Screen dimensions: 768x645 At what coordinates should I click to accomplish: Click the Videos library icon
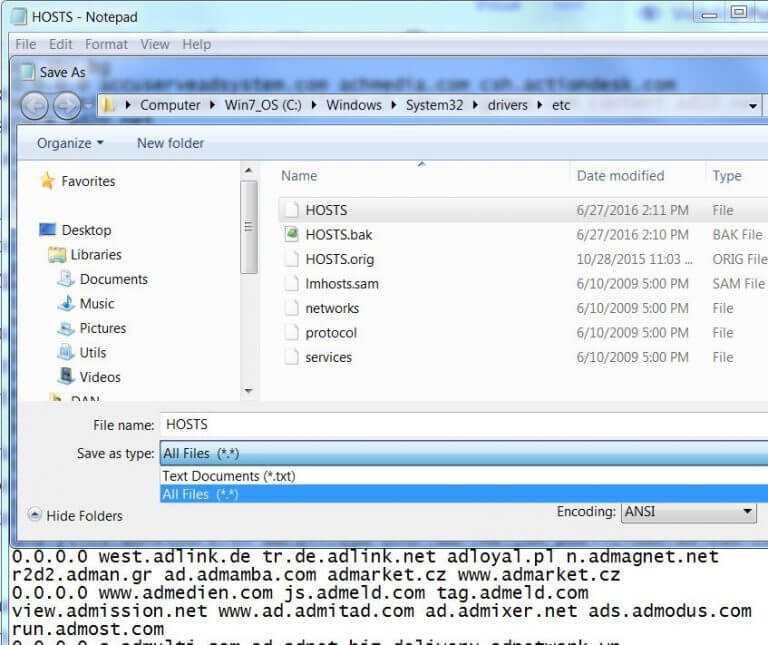pyautogui.click(x=66, y=377)
